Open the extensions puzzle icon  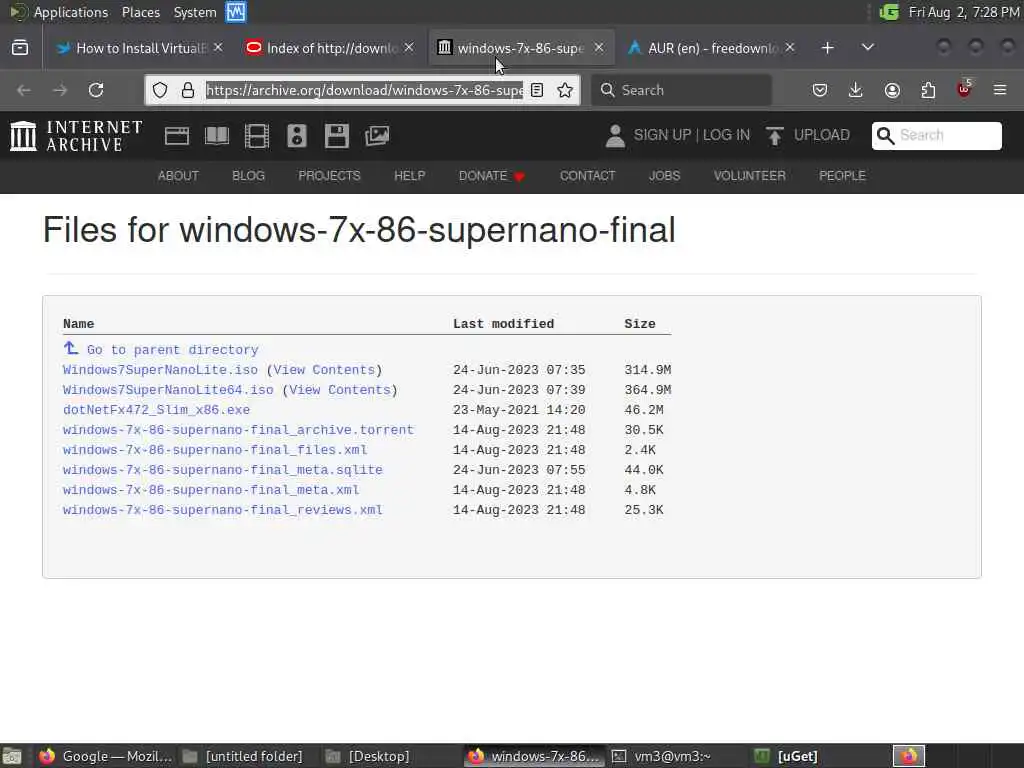[928, 90]
